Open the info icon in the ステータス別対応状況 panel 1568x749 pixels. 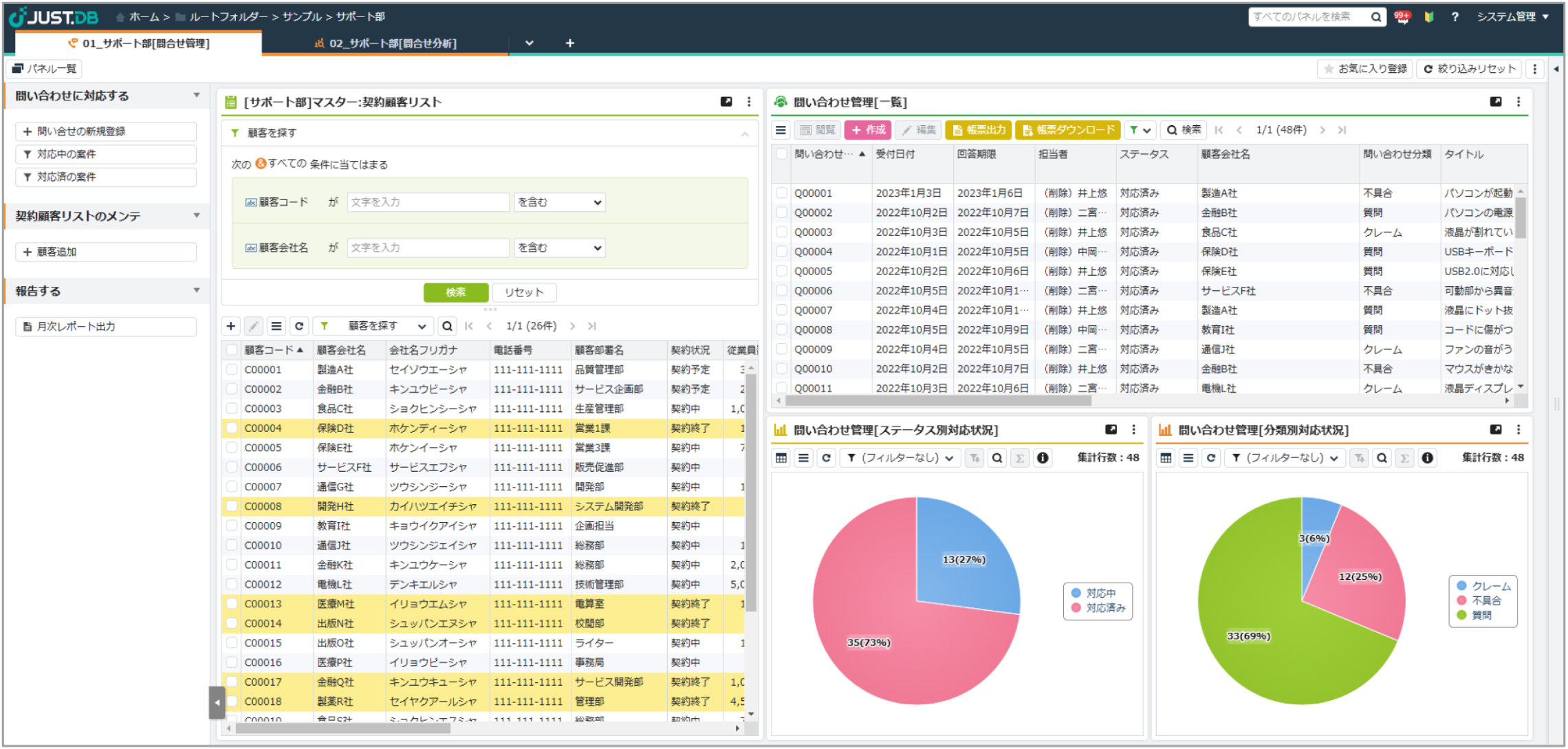1043,458
